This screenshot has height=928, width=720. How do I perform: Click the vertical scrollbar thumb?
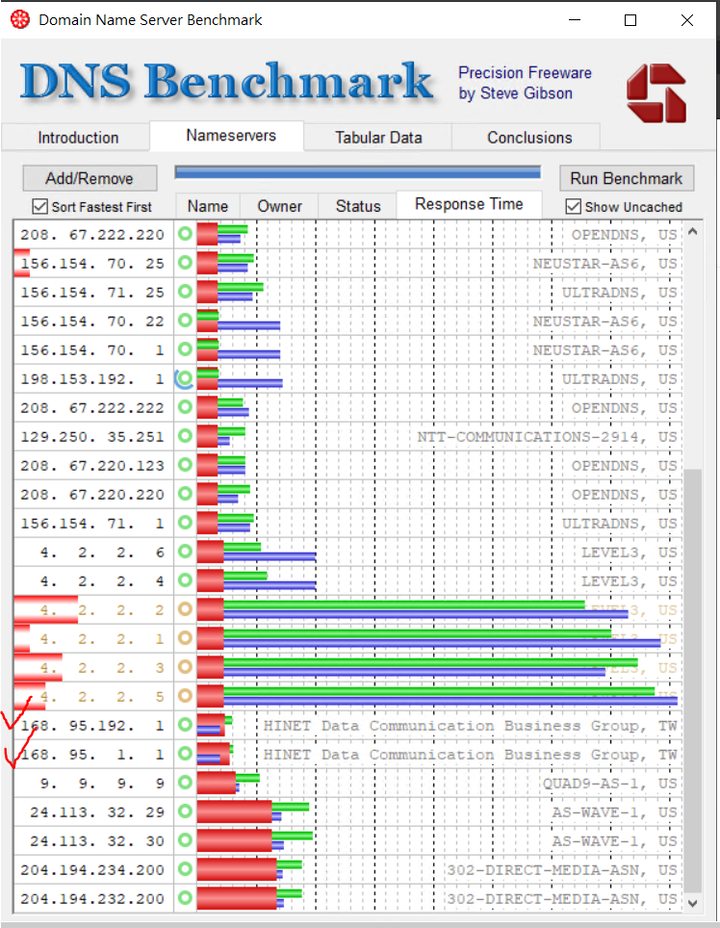693,681
